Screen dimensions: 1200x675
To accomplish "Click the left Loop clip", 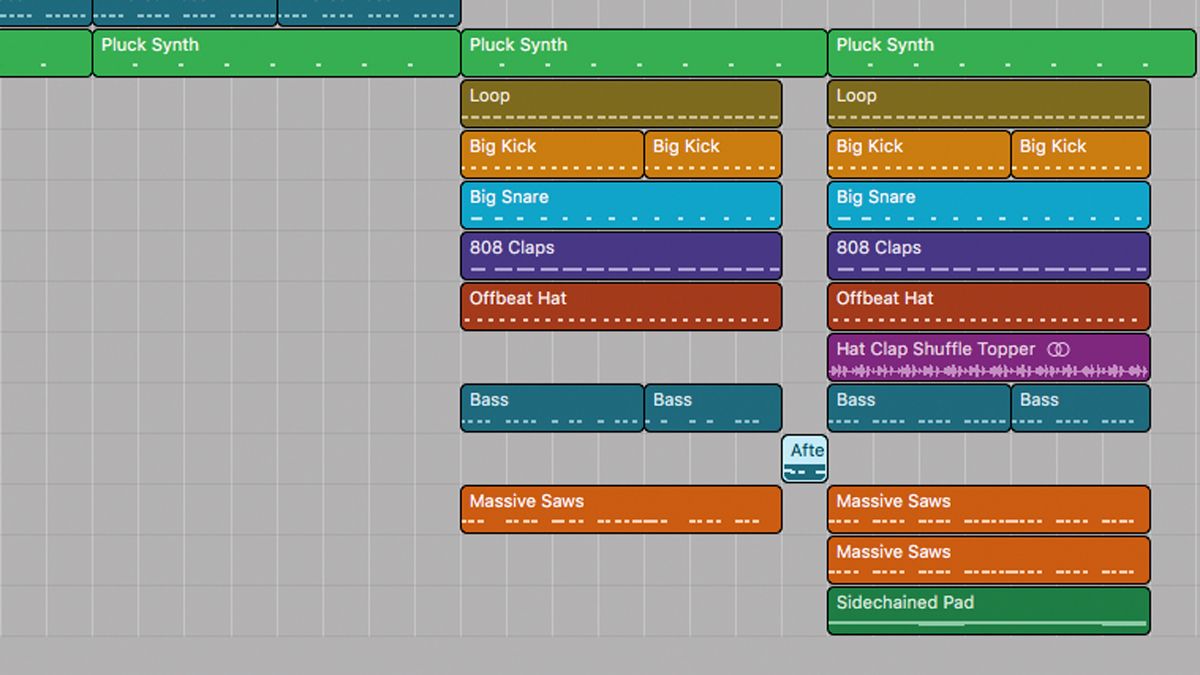I will click(x=620, y=103).
